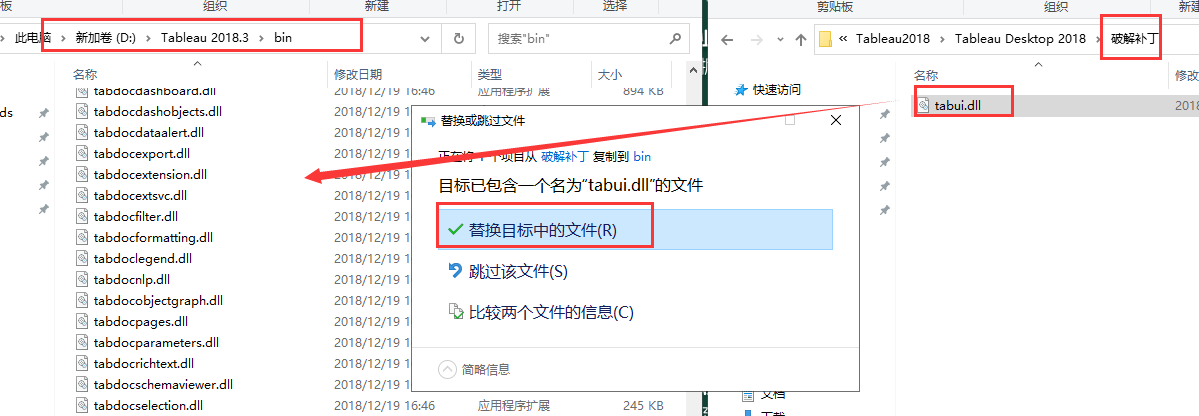Click the tabui.dll file icon in the patch folder
Image resolution: width=1199 pixels, height=416 pixels.
pyautogui.click(x=924, y=104)
